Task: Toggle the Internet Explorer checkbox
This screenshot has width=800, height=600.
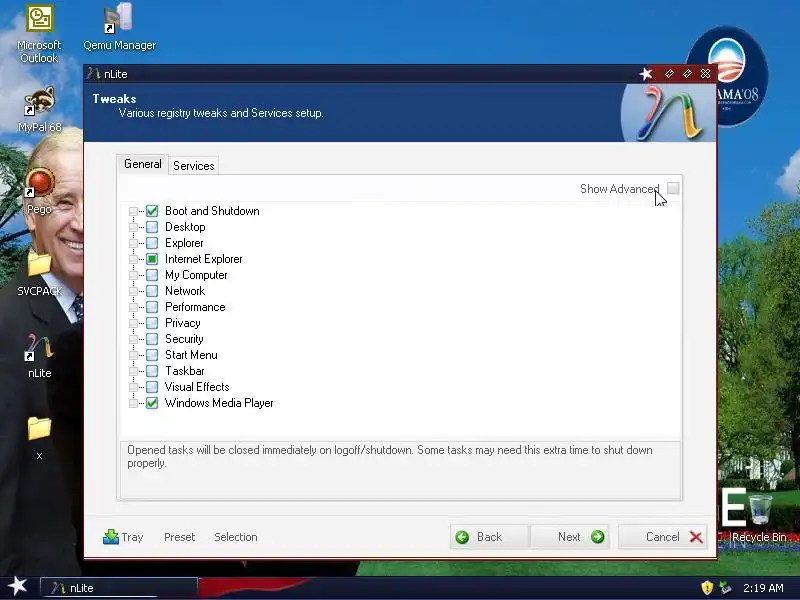Action: [x=152, y=259]
